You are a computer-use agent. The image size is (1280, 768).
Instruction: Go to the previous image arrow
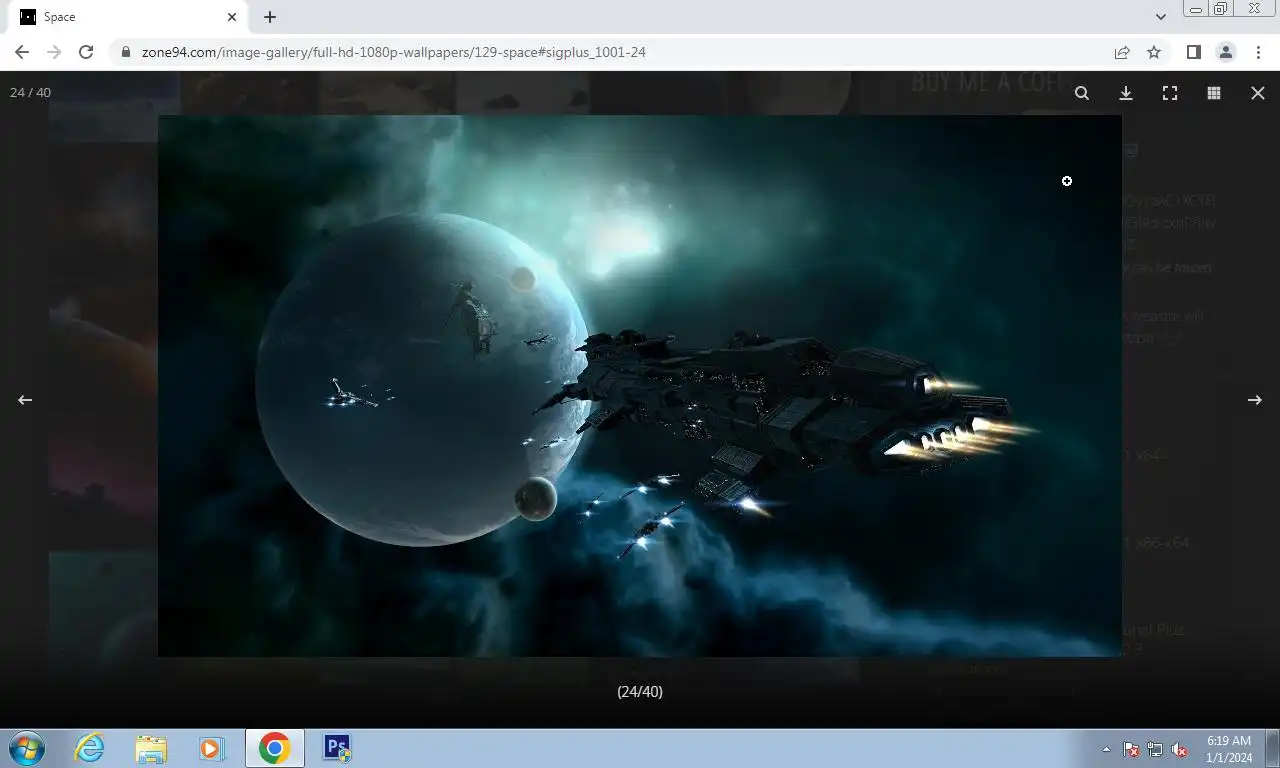pos(25,400)
